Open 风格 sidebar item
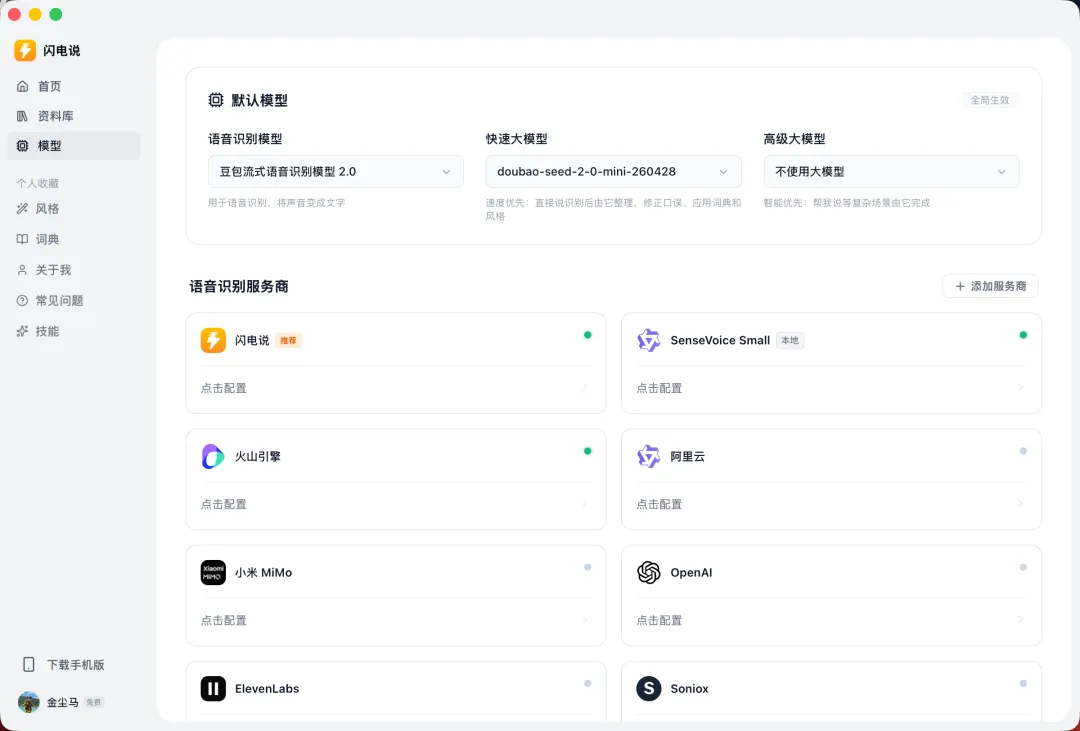The height and width of the screenshot is (731, 1080). click(x=74, y=209)
